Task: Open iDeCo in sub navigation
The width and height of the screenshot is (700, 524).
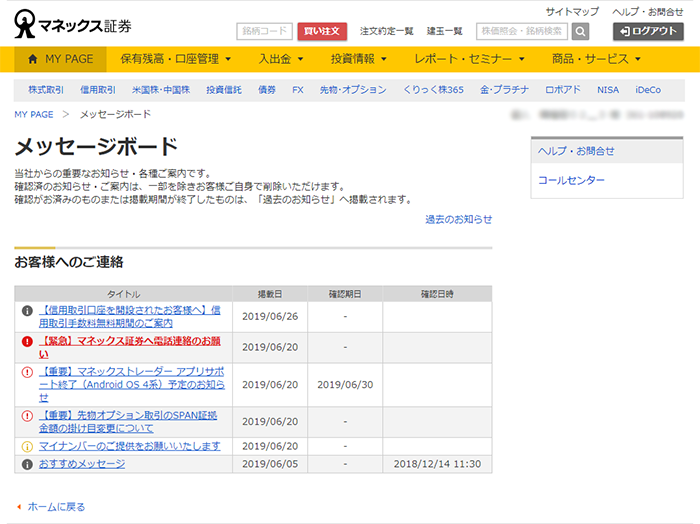Action: click(648, 90)
